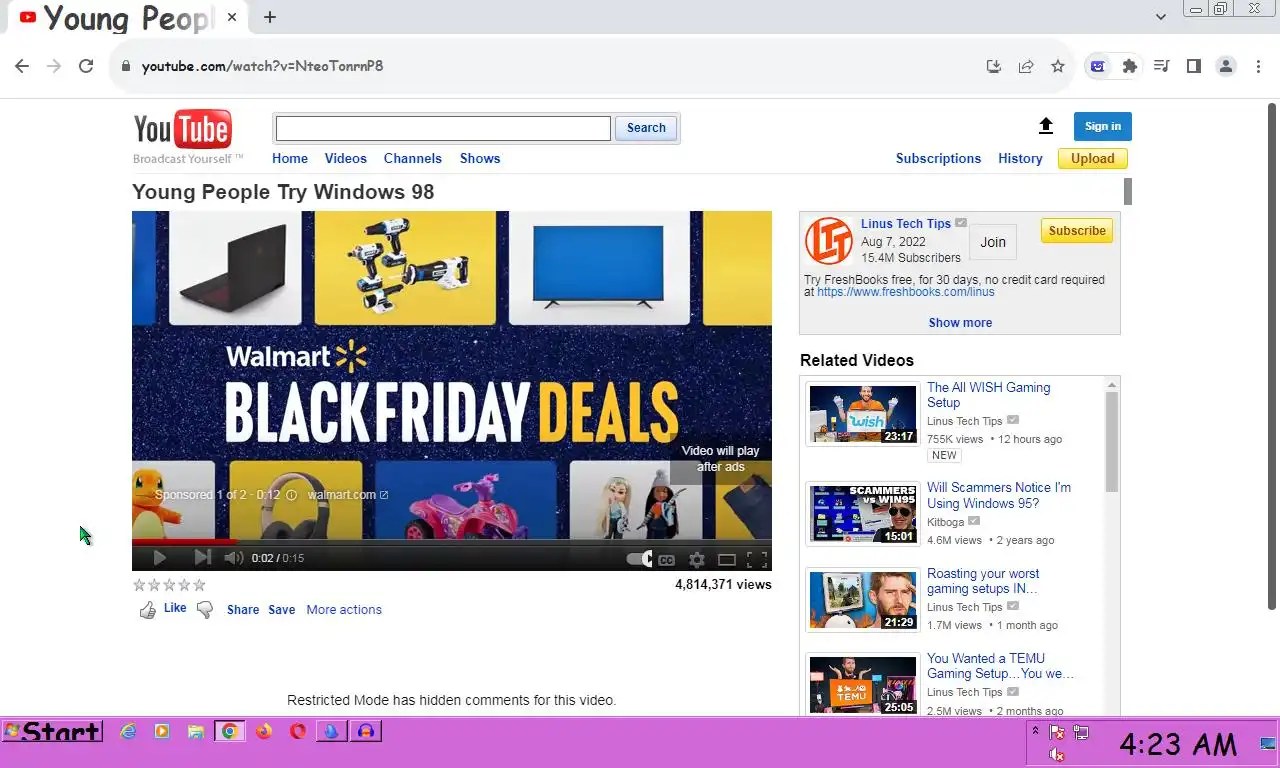Image resolution: width=1280 pixels, height=768 pixels.
Task: Open the Linus Tech Tips channel avatar
Action: coord(829,241)
